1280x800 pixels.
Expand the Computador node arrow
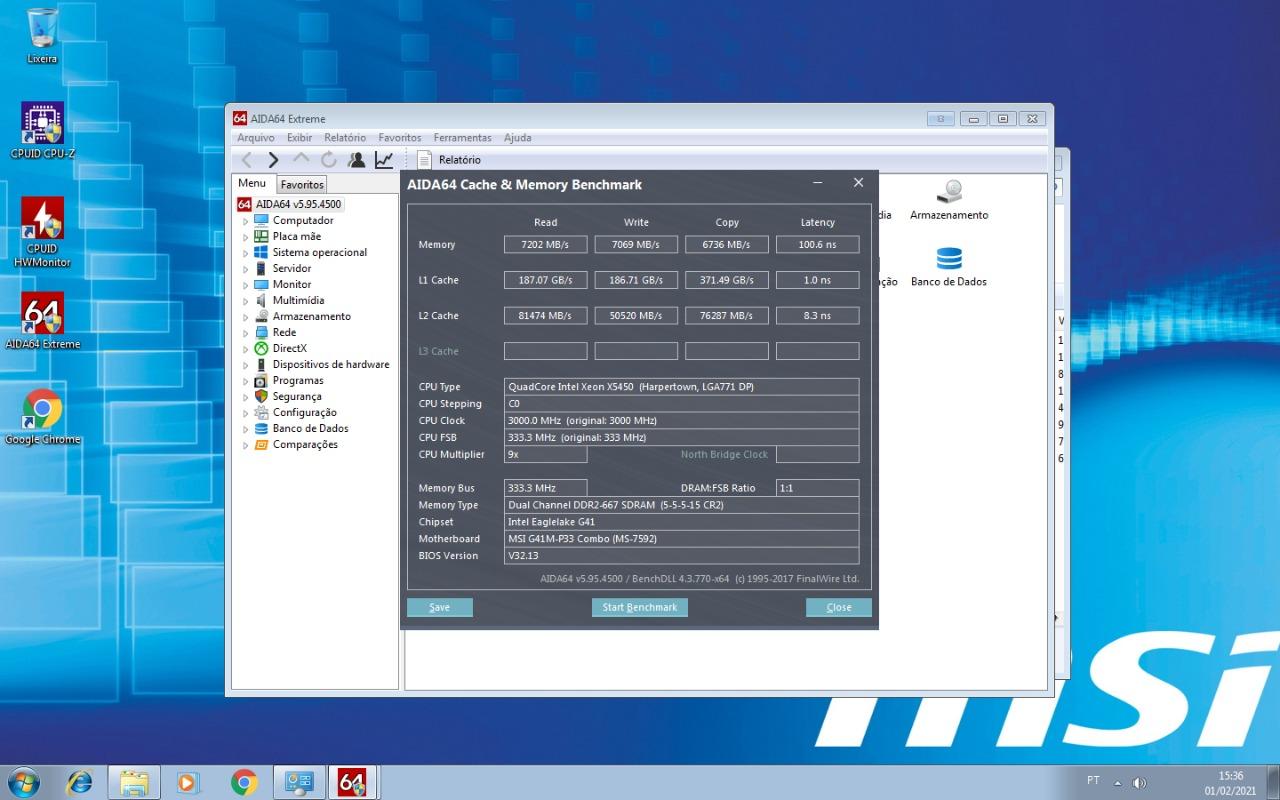246,221
